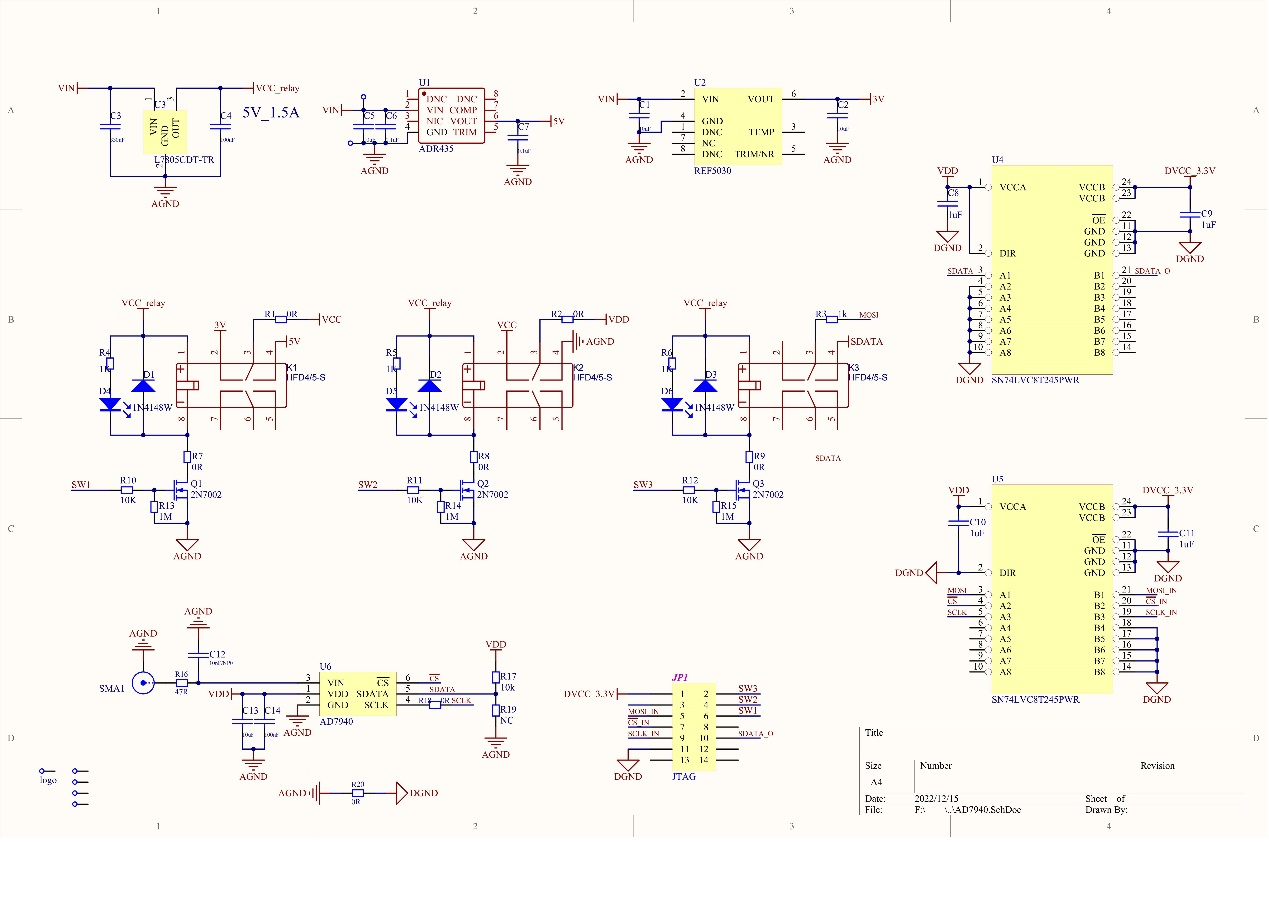Select the L7805CDT-TR voltage regulator symbol
Screen dimensions: 1269x898
[165, 128]
